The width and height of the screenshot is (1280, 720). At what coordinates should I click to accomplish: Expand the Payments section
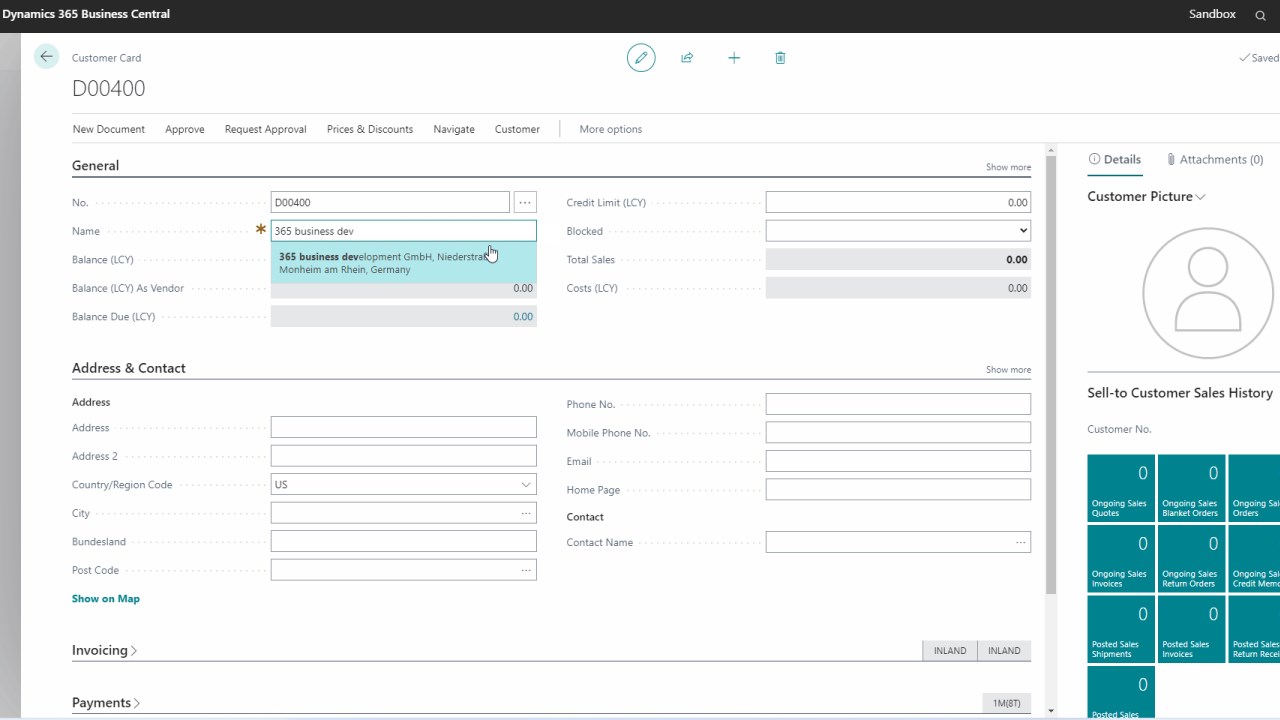106,703
